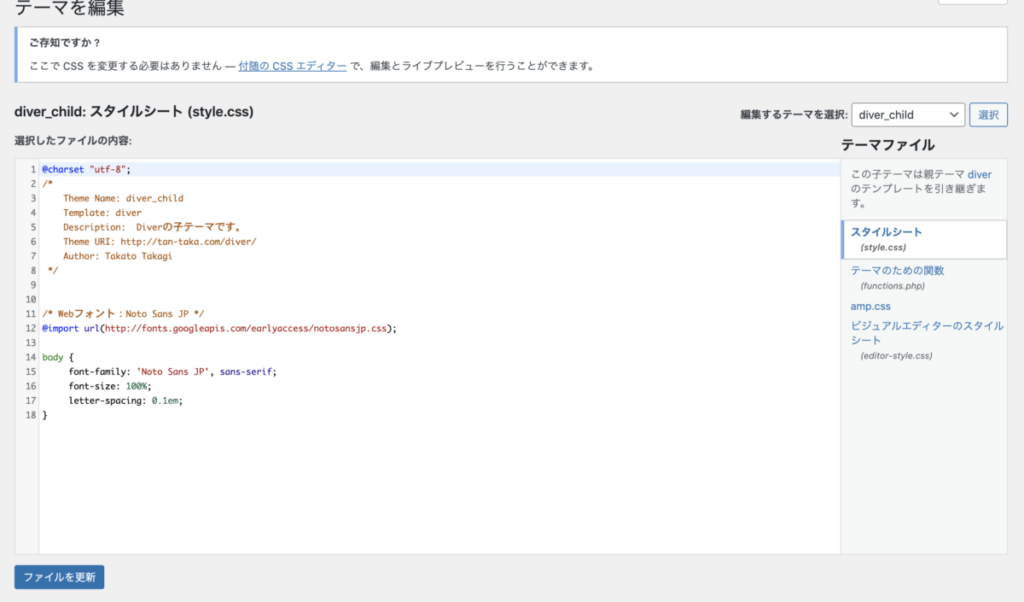Viewport: 1024px width, 602px height.
Task: Click the letter-spacing: 0.1em code line
Action: 126,400
